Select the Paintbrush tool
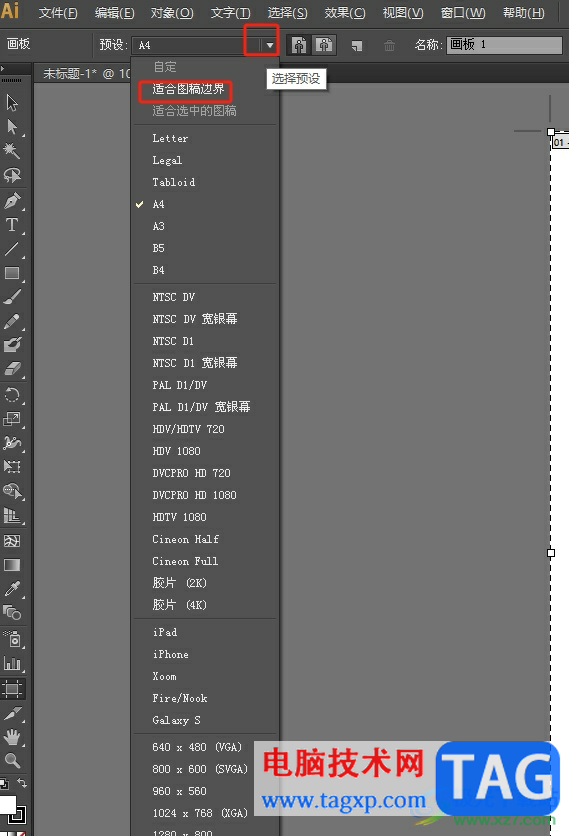 tap(12, 297)
